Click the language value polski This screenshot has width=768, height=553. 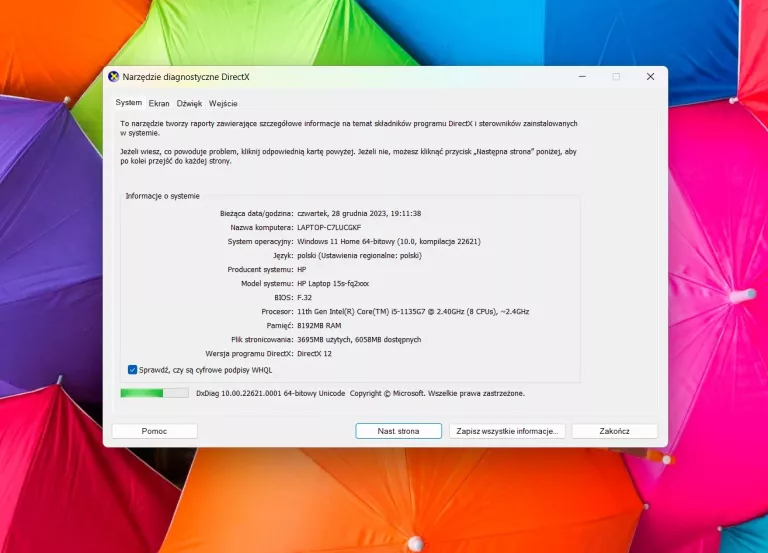pos(359,256)
